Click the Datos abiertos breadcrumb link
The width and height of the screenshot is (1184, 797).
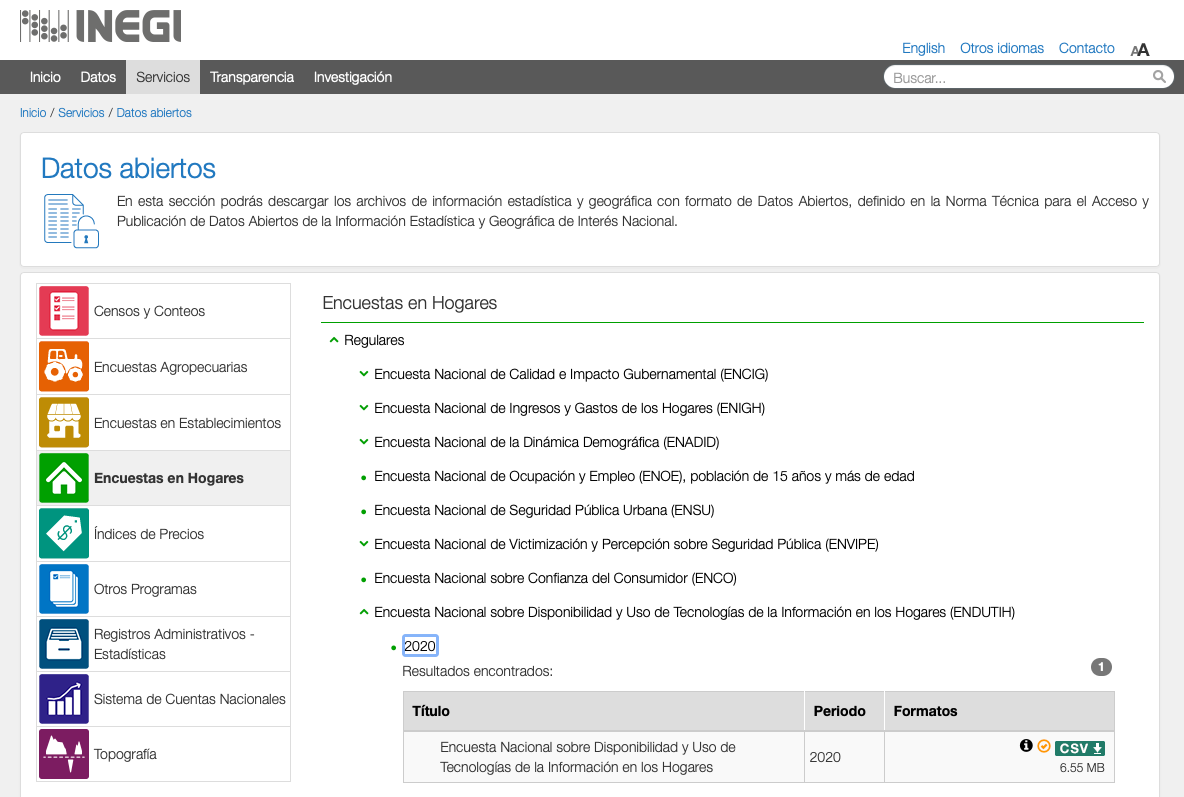click(154, 113)
